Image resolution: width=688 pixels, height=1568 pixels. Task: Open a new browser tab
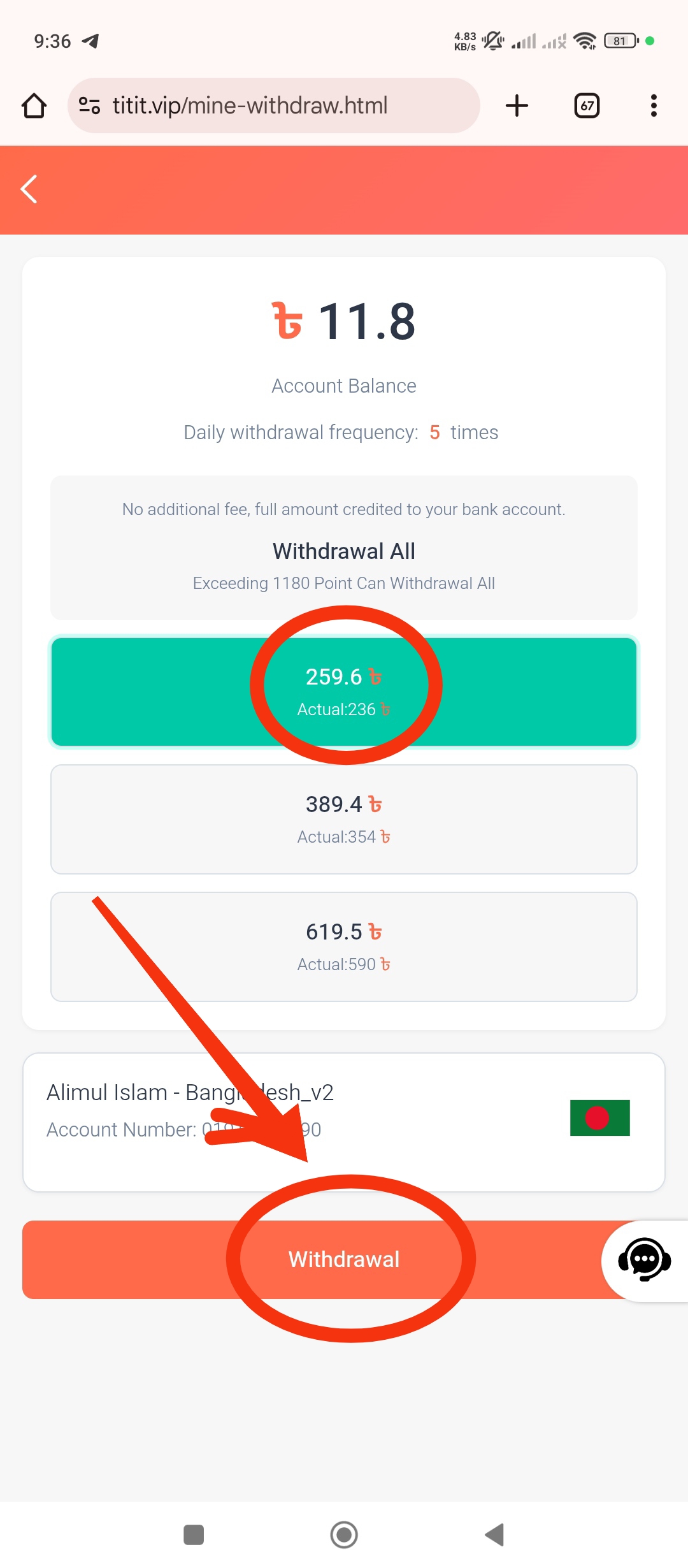517,106
